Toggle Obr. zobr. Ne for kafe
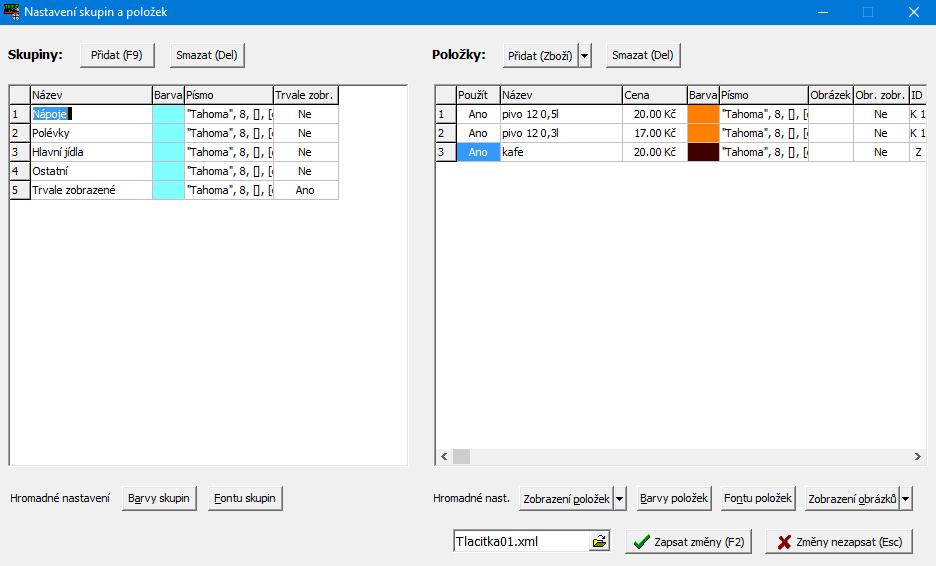This screenshot has height=566, width=936. pyautogui.click(x=880, y=152)
